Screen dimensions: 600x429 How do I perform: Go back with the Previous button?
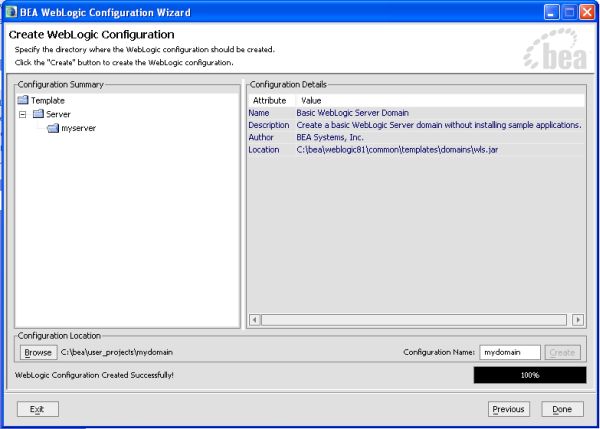pos(509,409)
